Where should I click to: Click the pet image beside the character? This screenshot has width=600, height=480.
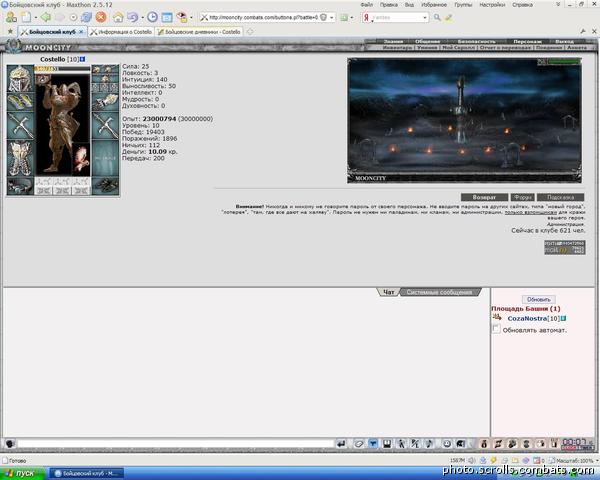[81, 160]
